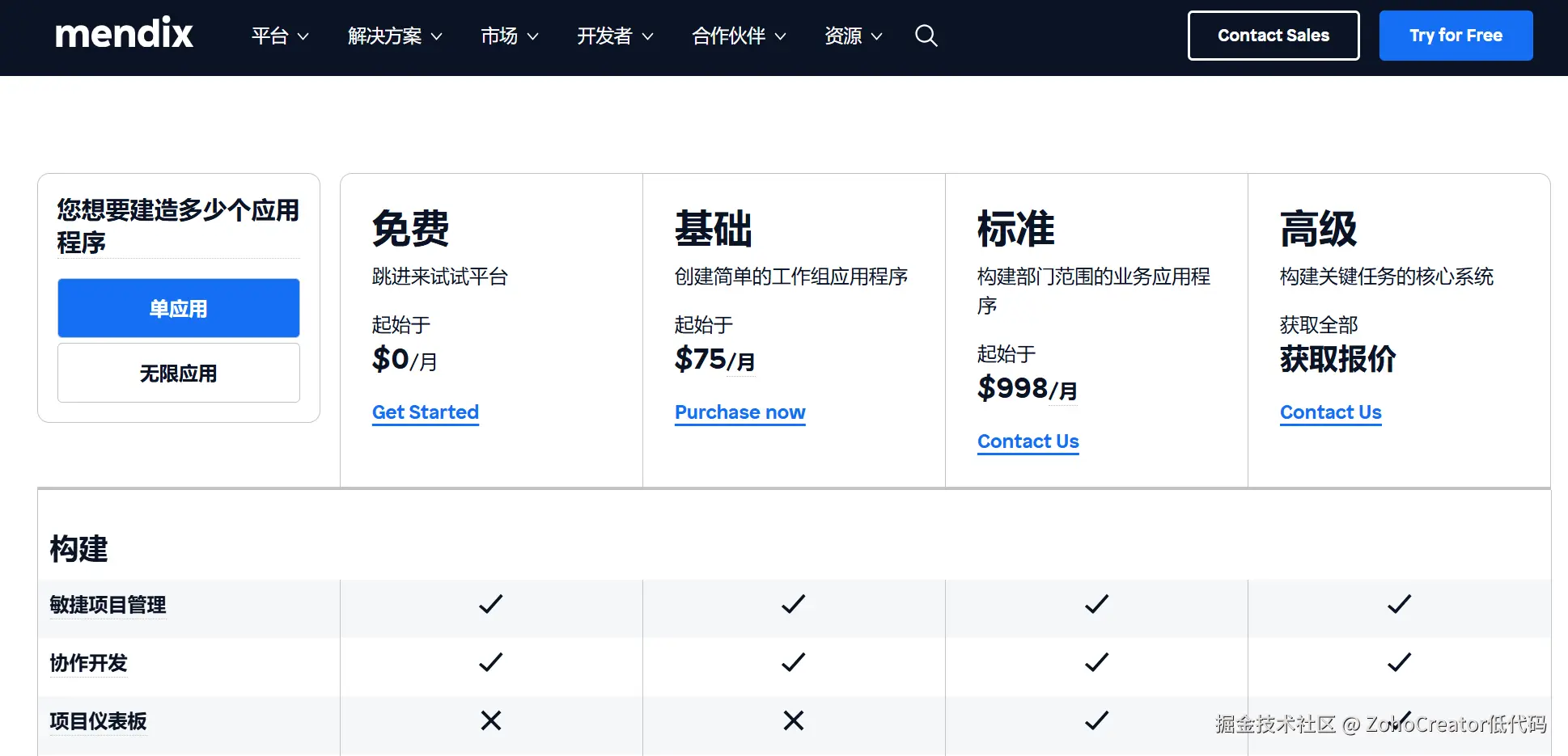Click the 协作开发 checkmark under 高级
Image resolution: width=1568 pixels, height=756 pixels.
click(x=1399, y=662)
